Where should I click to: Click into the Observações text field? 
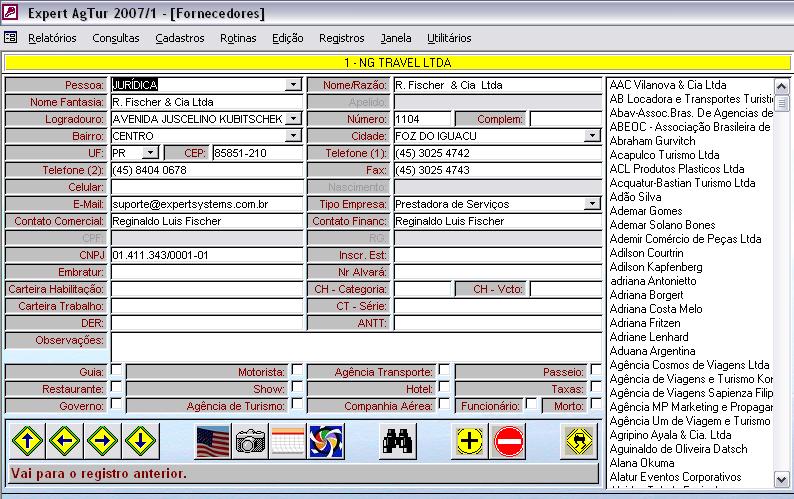pyautogui.click(x=355, y=345)
